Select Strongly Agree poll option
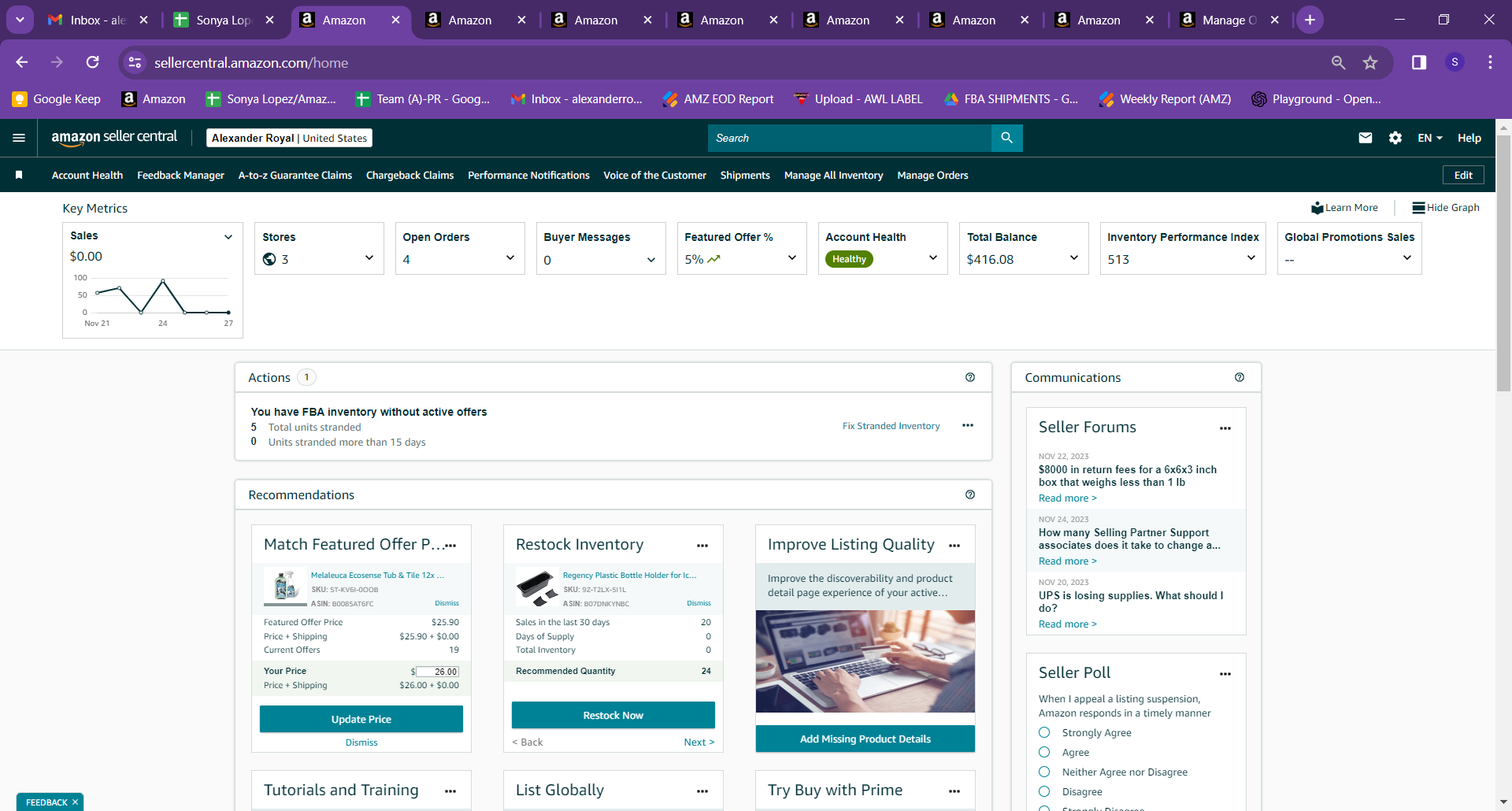This screenshot has width=1512, height=811. coord(1044,733)
